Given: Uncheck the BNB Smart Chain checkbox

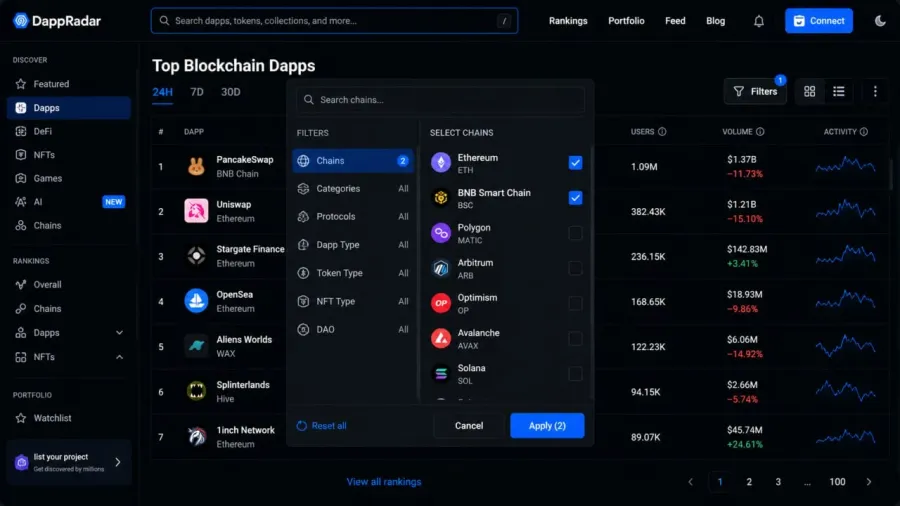Looking at the screenshot, I should [x=575, y=198].
